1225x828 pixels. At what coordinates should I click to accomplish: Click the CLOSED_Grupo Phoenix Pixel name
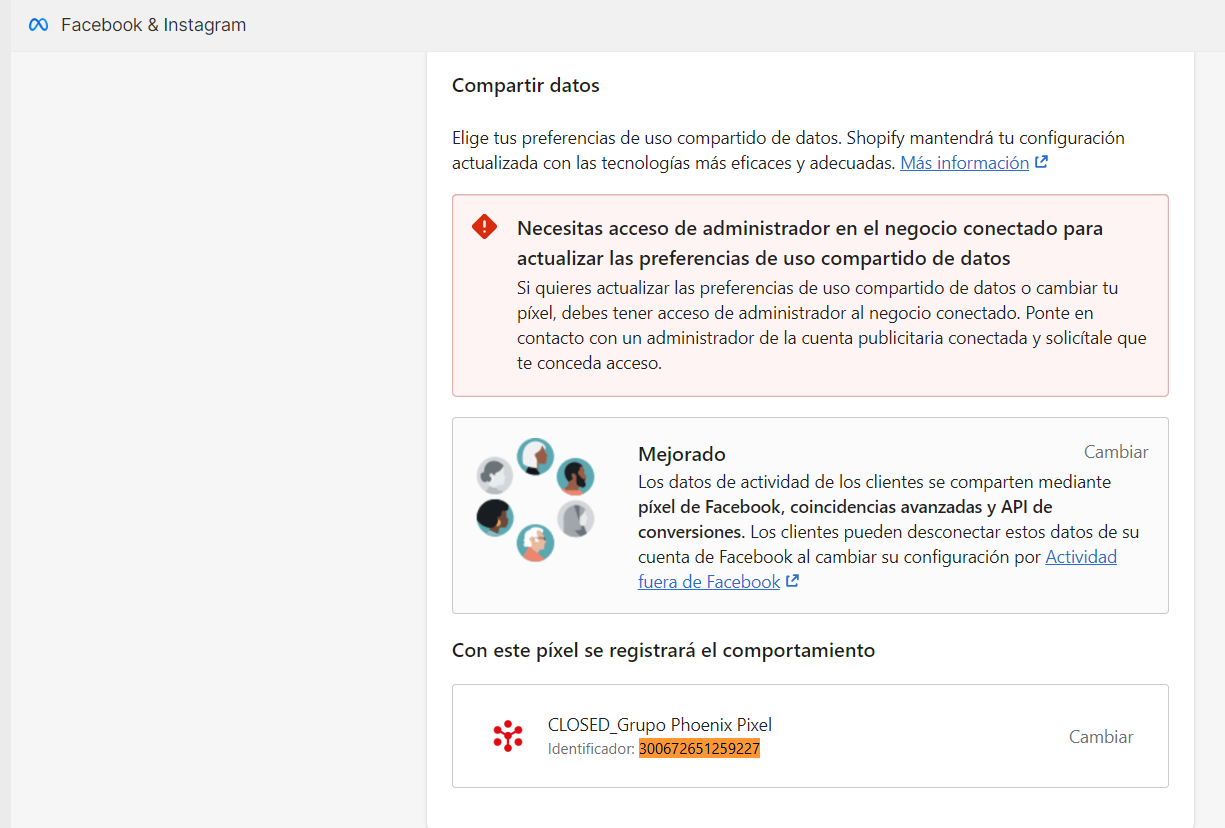[659, 725]
